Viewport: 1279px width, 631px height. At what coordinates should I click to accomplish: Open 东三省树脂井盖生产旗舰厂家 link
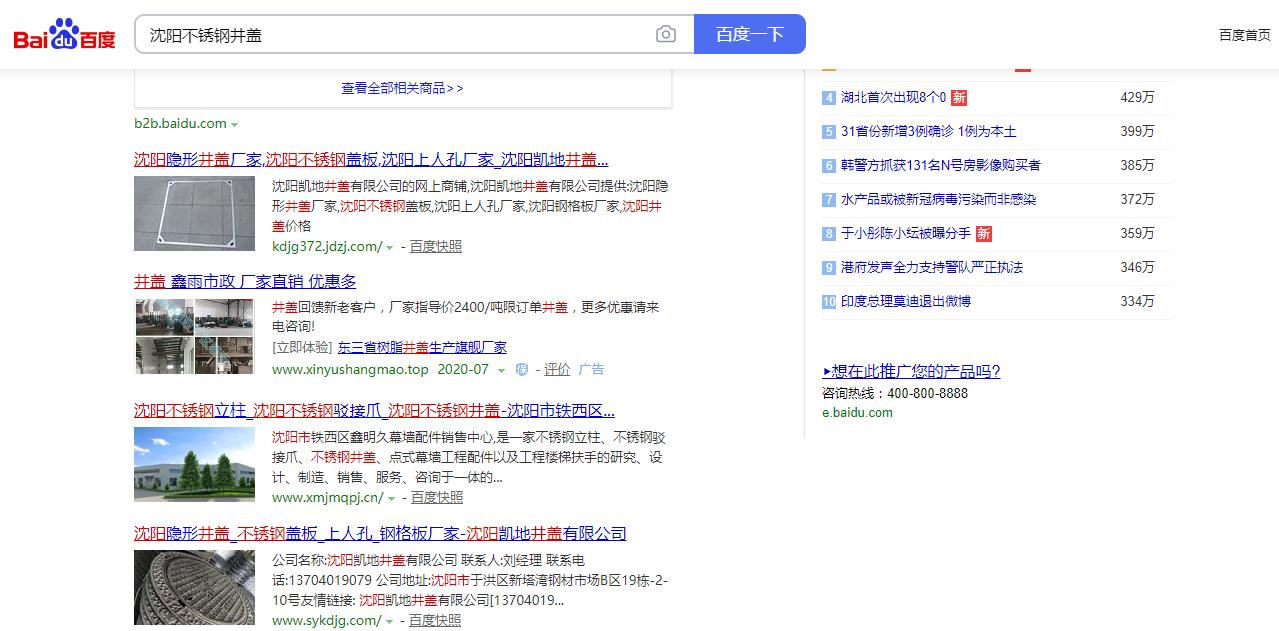pyautogui.click(x=422, y=348)
